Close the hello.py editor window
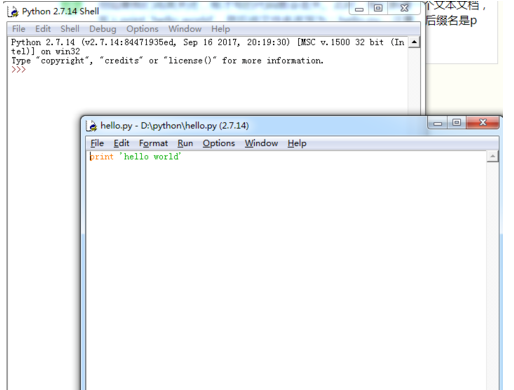Image resolution: width=514 pixels, height=390 pixels. pyautogui.click(x=483, y=123)
